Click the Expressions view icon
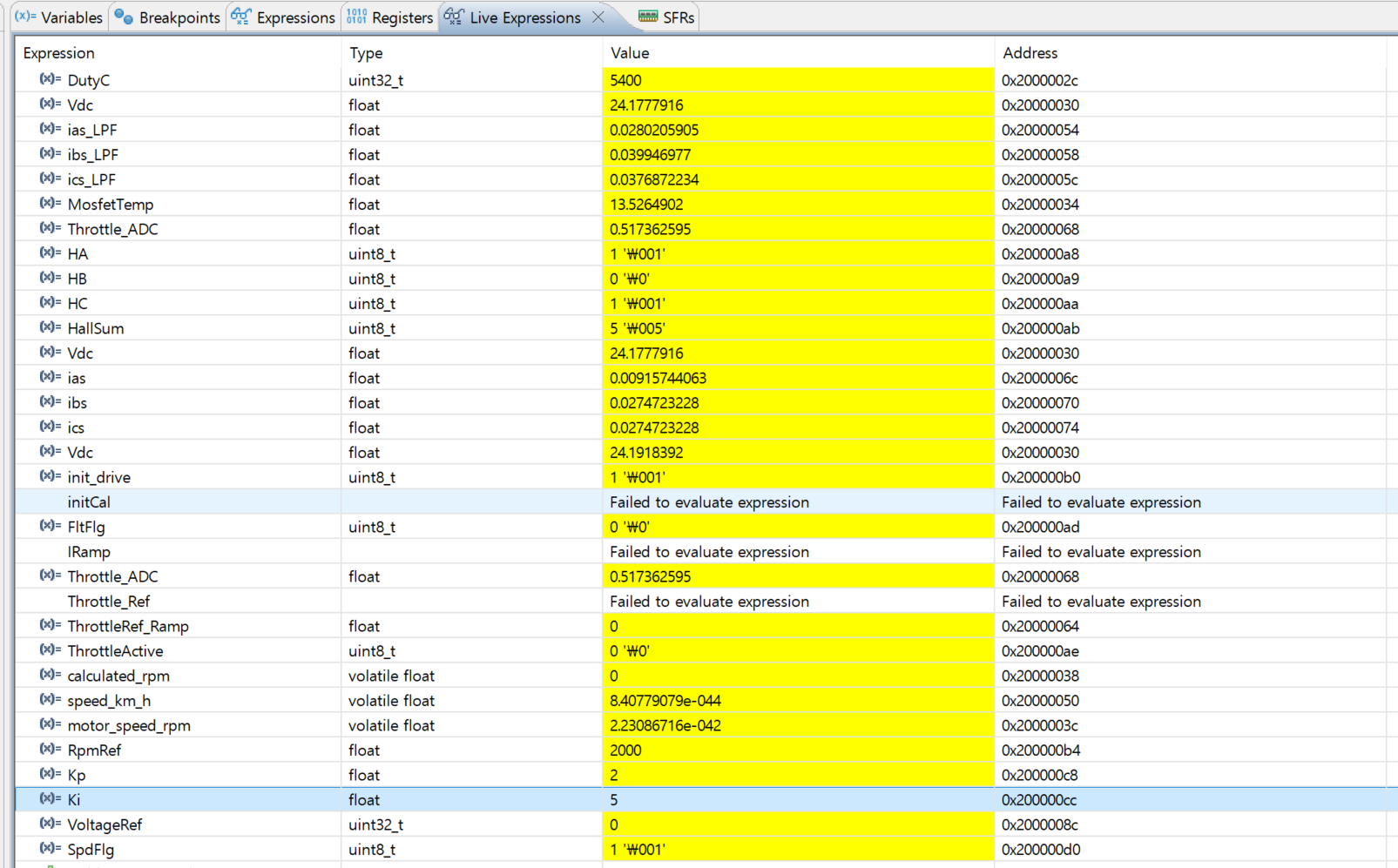1398x868 pixels. (240, 16)
